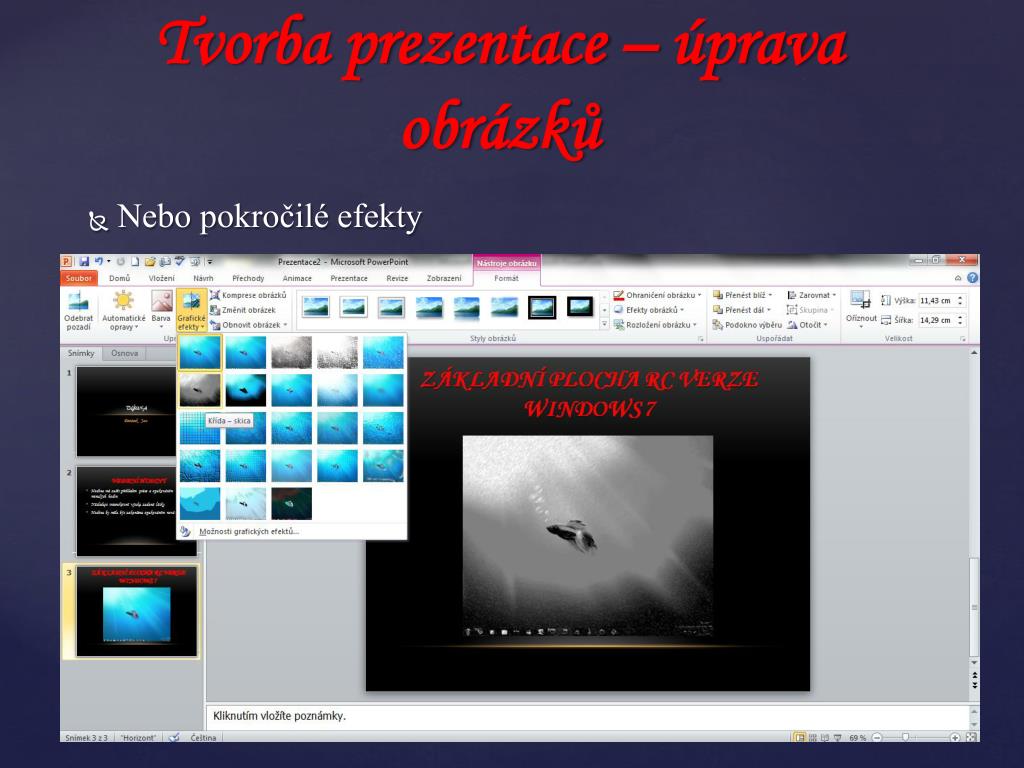Choose the highlighted grayscale sketch effect thumbnail
This screenshot has width=1024, height=768.
(200, 390)
